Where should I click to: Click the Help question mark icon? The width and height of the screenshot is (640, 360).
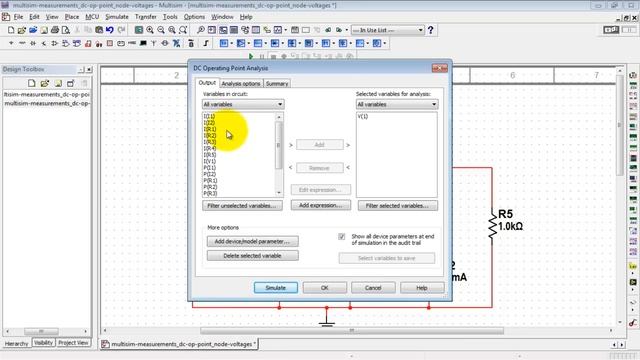pos(430,30)
